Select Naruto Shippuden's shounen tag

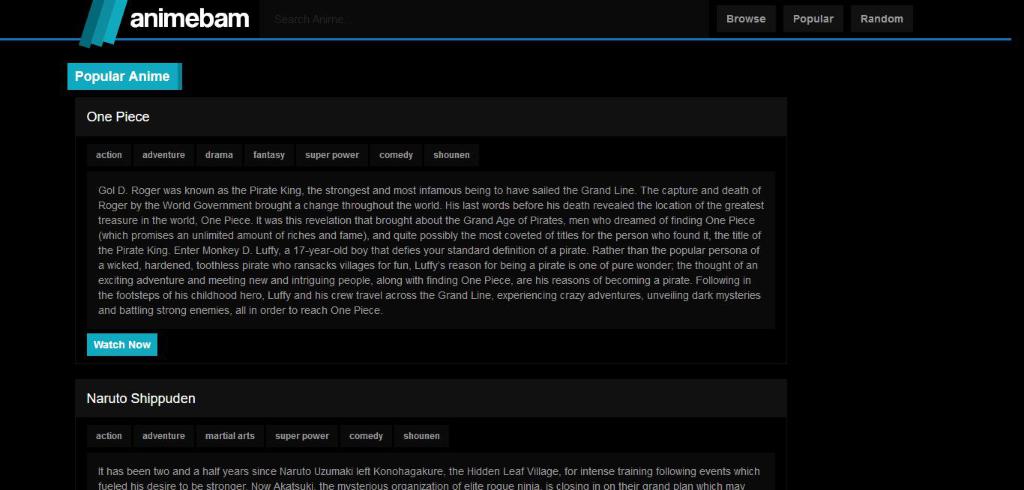421,436
